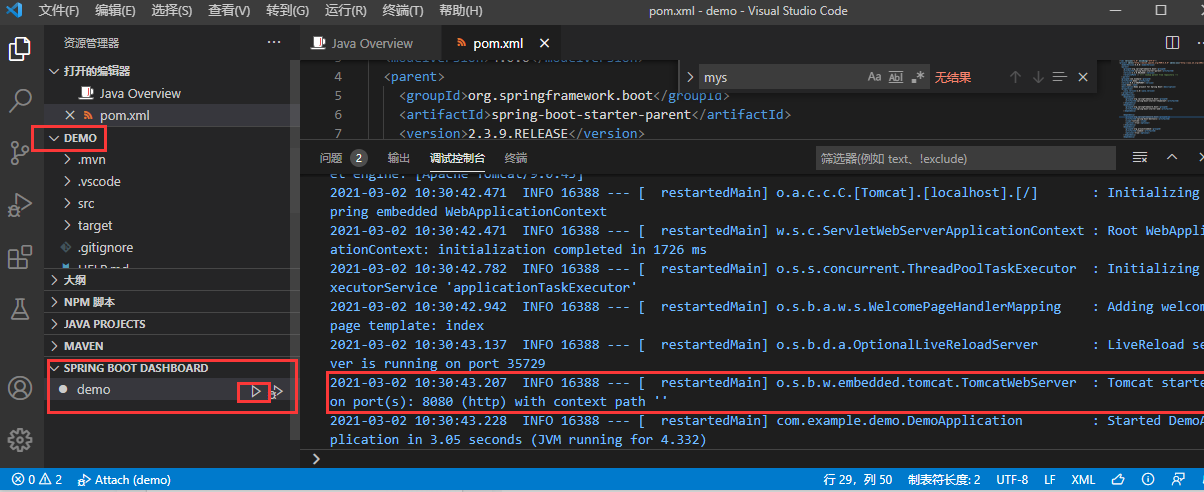
Task: Click Attach (demo) in status bar
Action: point(124,480)
